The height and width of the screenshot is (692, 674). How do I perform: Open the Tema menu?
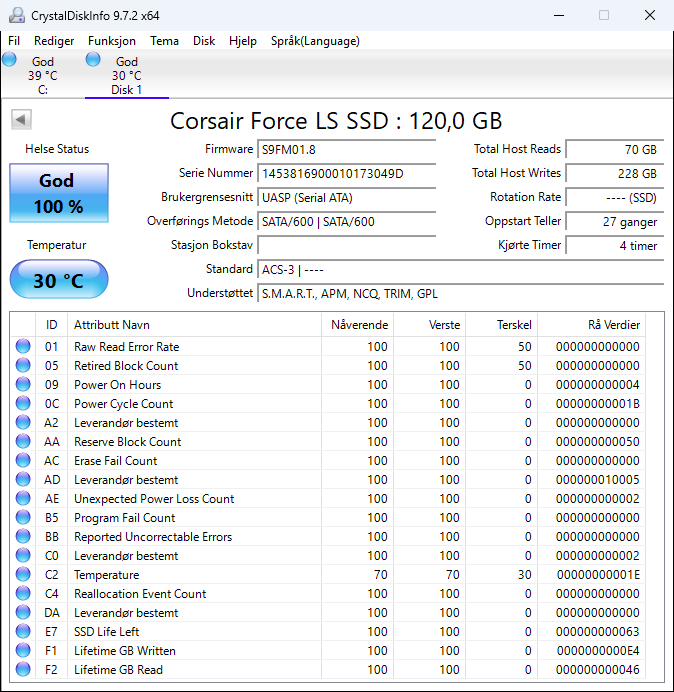(164, 41)
